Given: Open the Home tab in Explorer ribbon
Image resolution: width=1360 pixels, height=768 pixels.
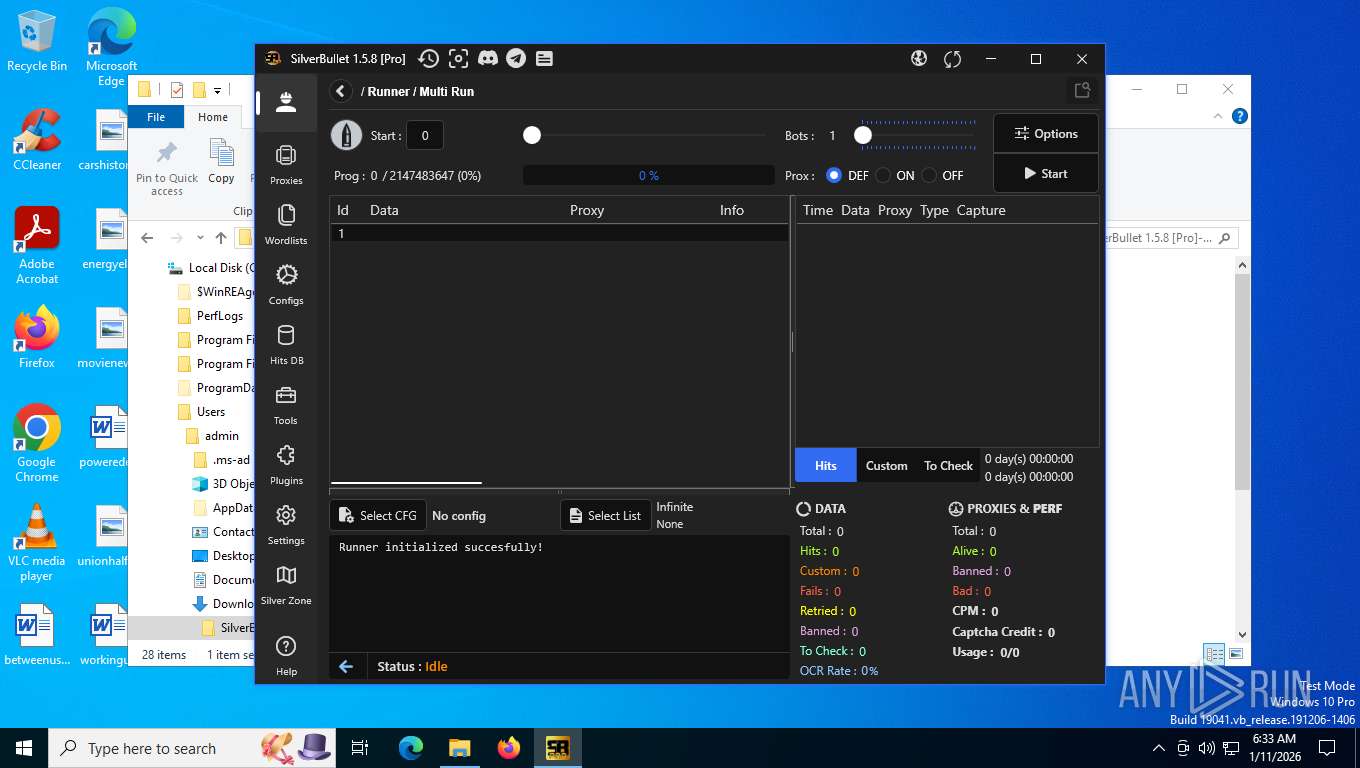Looking at the screenshot, I should tap(213, 117).
